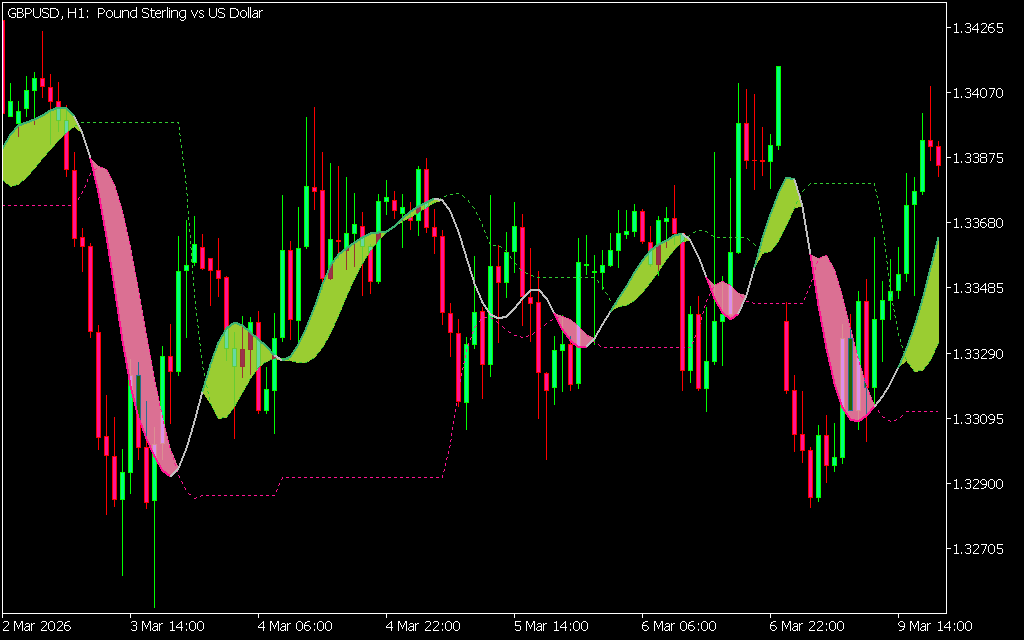Click the 5 Mar 14:00 time label
Screen dimensions: 1024x640
552,626
